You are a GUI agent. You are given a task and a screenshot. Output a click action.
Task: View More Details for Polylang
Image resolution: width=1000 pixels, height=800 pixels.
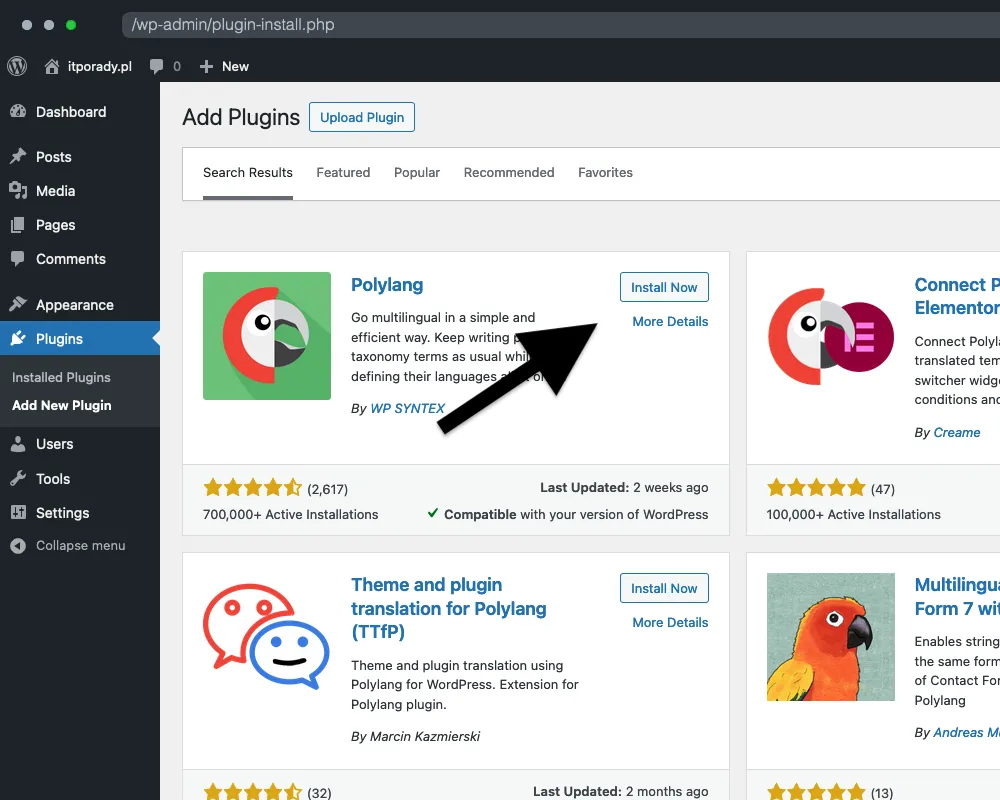click(x=670, y=322)
